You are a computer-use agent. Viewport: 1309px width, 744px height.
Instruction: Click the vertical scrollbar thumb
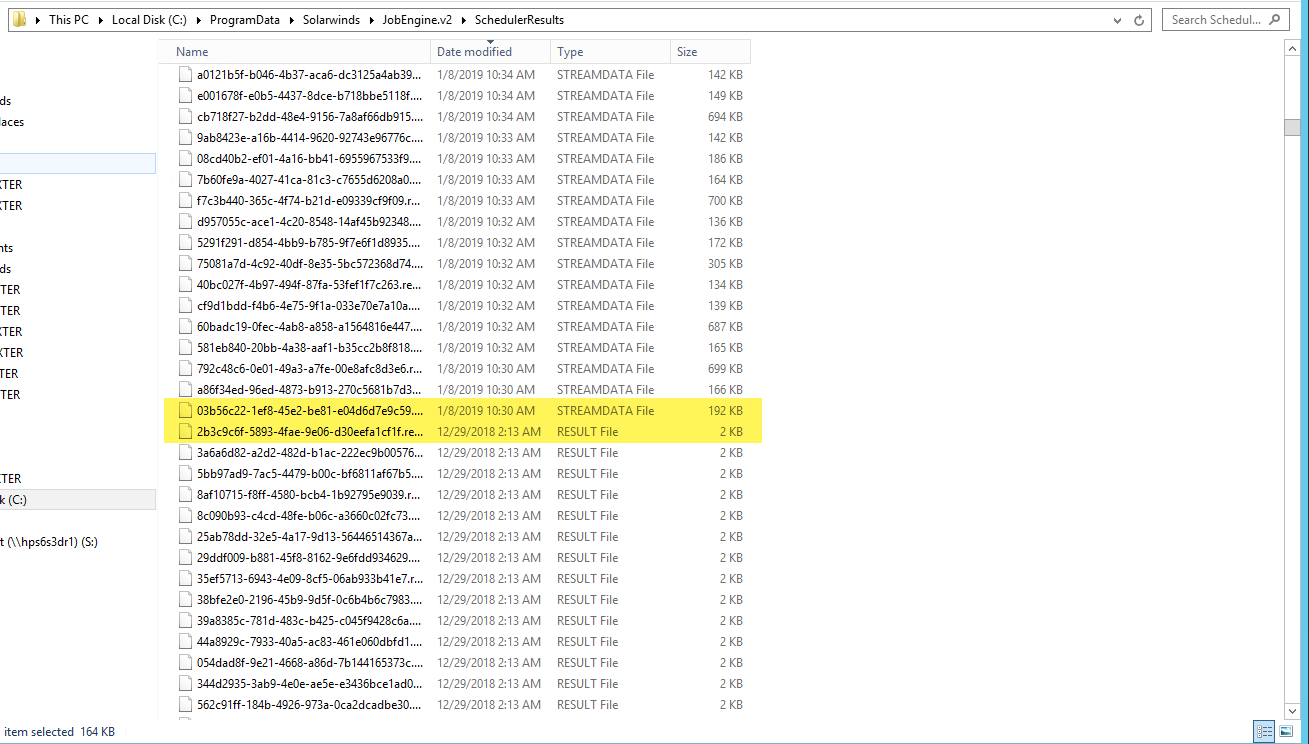(1292, 127)
